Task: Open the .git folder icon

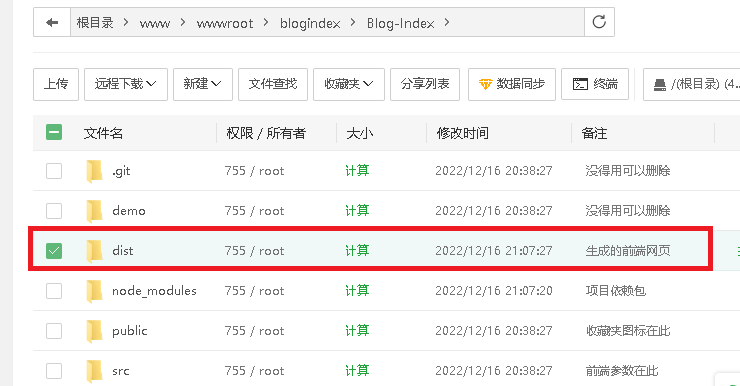Action: (94, 171)
